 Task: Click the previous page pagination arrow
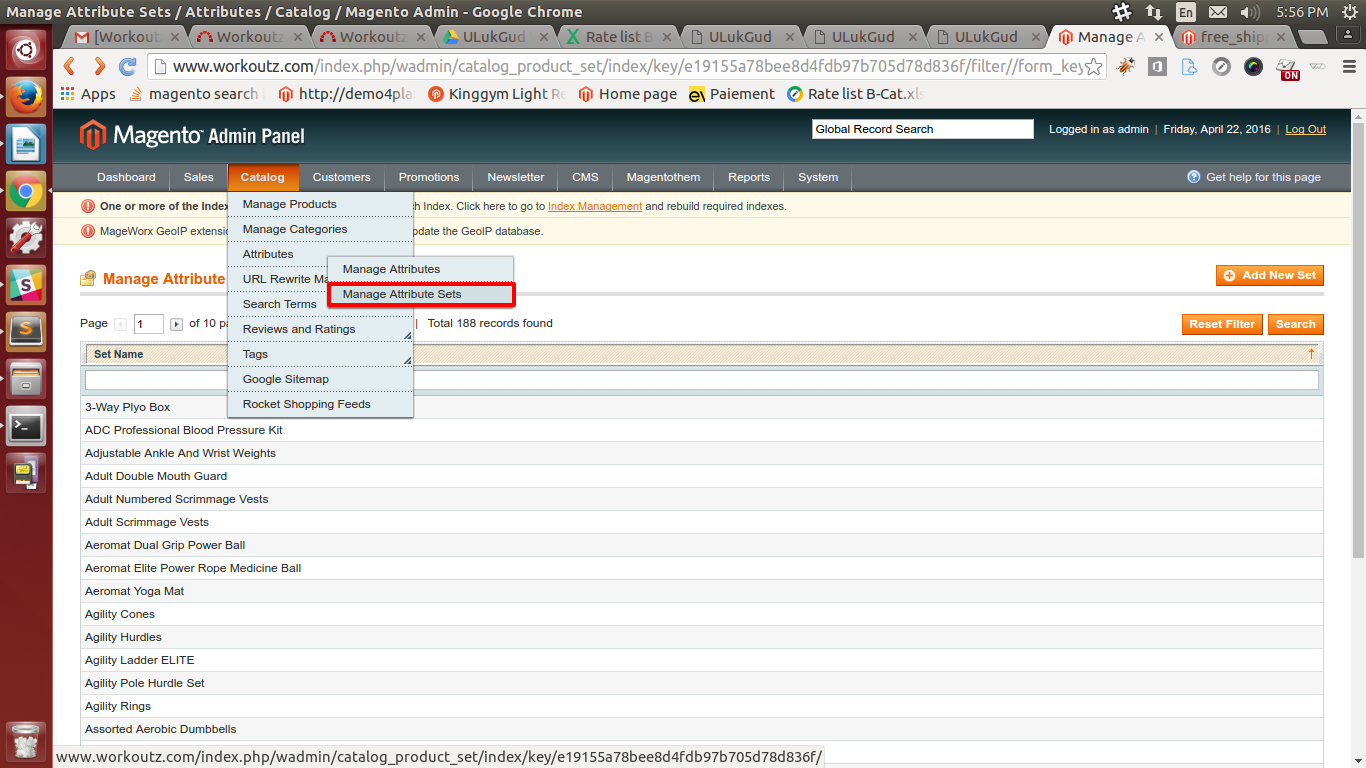(x=121, y=324)
